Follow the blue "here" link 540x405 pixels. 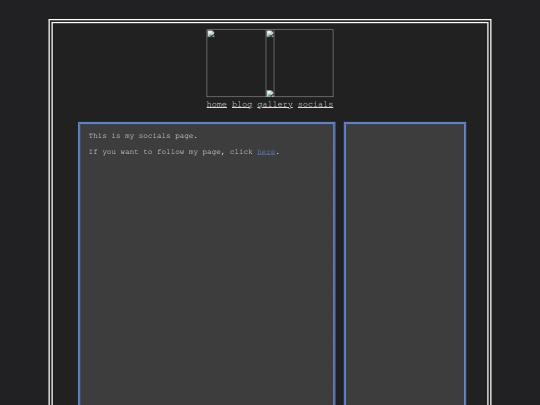(x=266, y=152)
